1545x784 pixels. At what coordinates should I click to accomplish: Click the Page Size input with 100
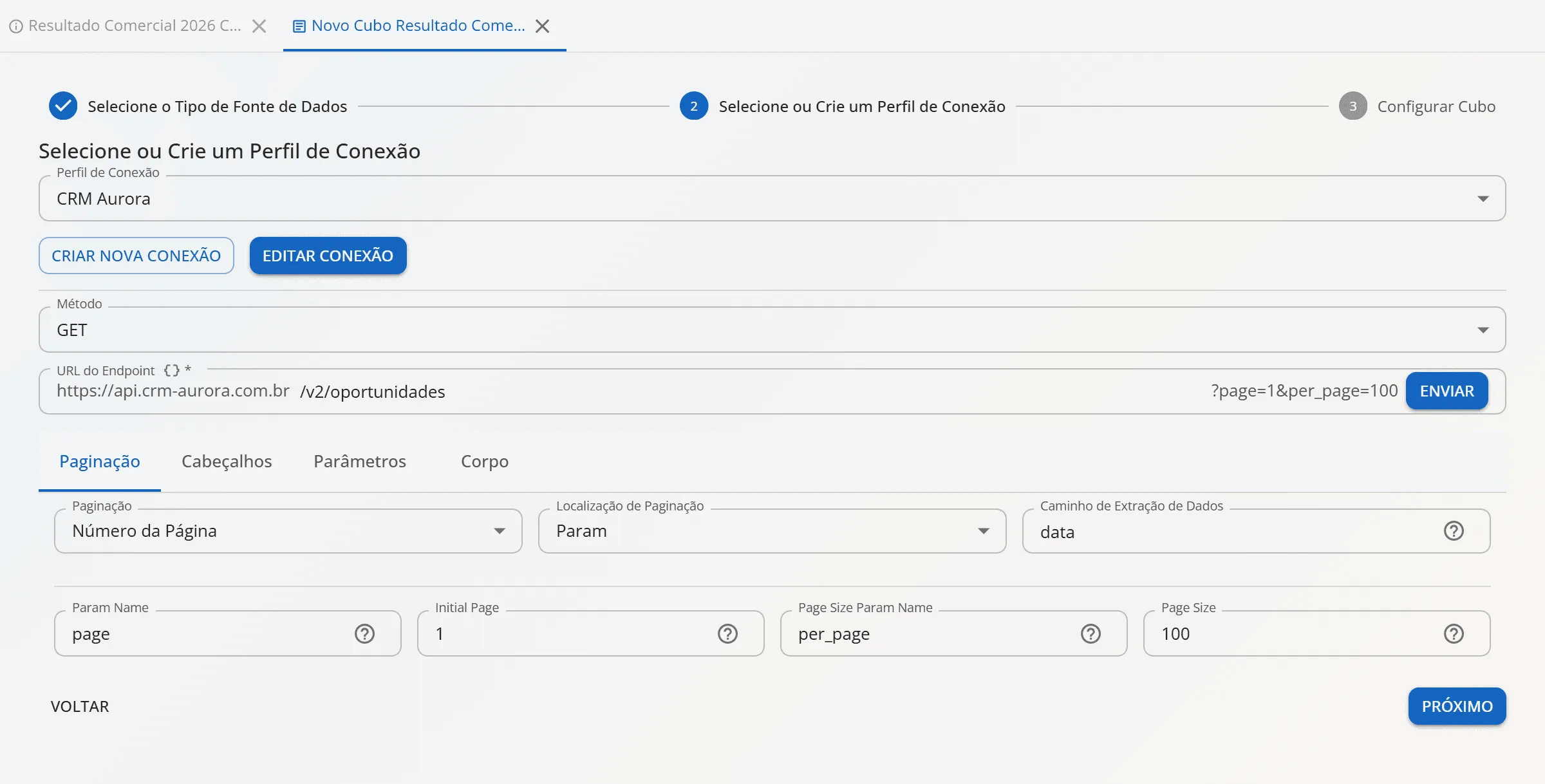coord(1317,634)
